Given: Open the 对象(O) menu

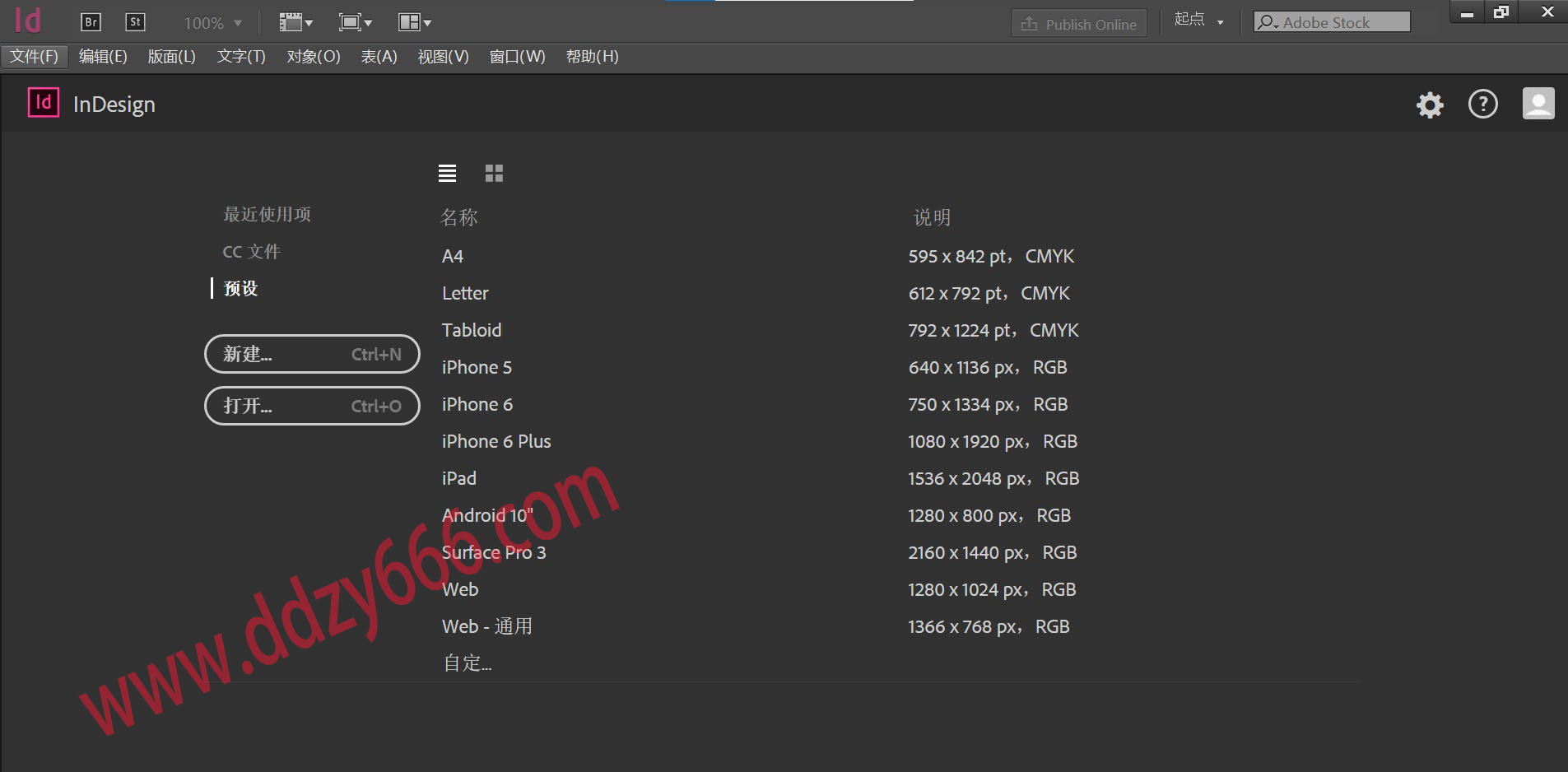Looking at the screenshot, I should coord(314,56).
